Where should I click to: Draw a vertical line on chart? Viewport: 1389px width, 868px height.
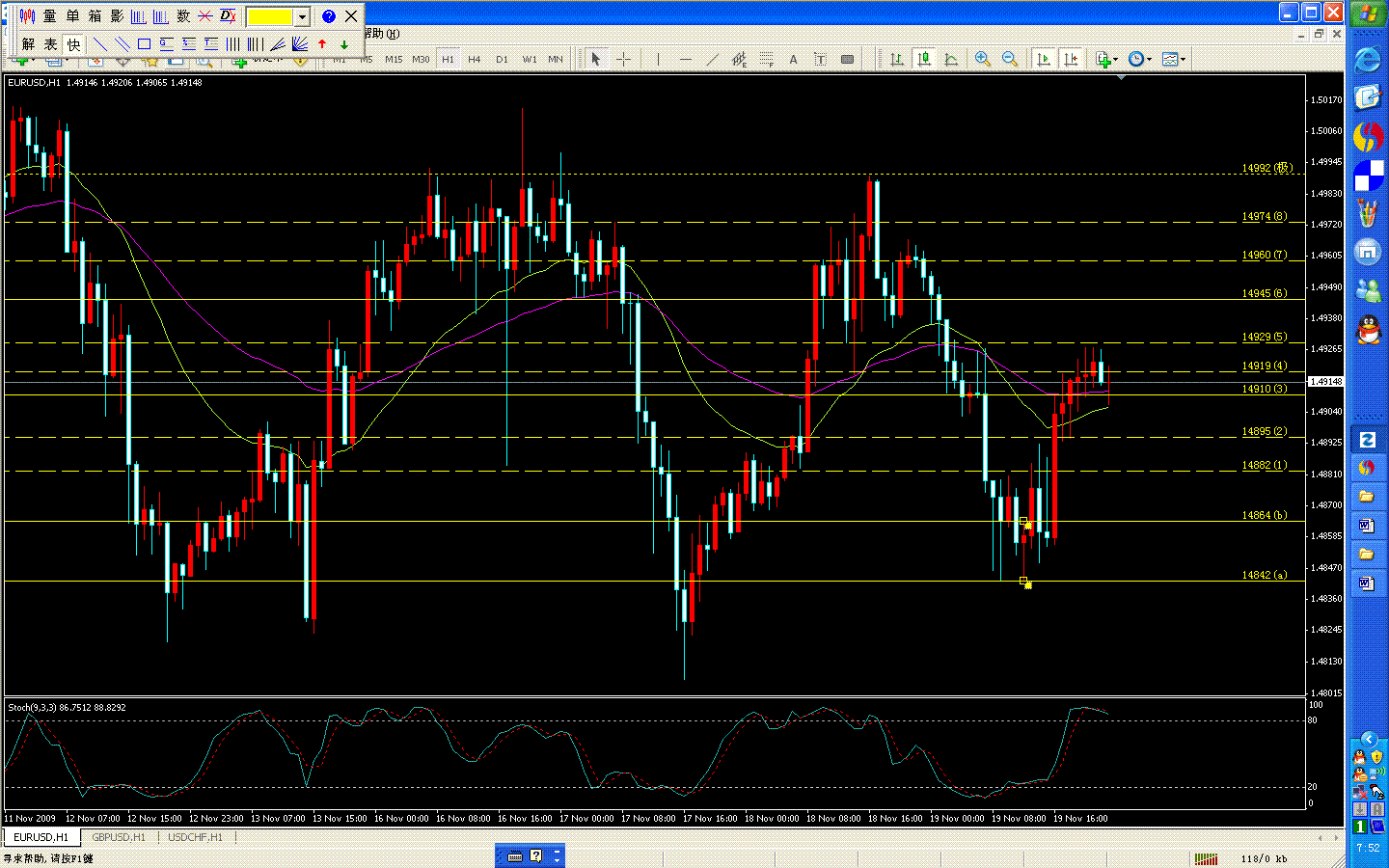658,60
